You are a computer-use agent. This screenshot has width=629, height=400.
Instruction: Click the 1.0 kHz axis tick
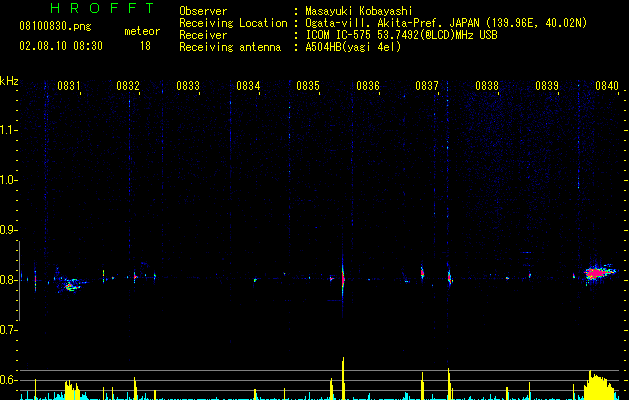click(x=9, y=180)
